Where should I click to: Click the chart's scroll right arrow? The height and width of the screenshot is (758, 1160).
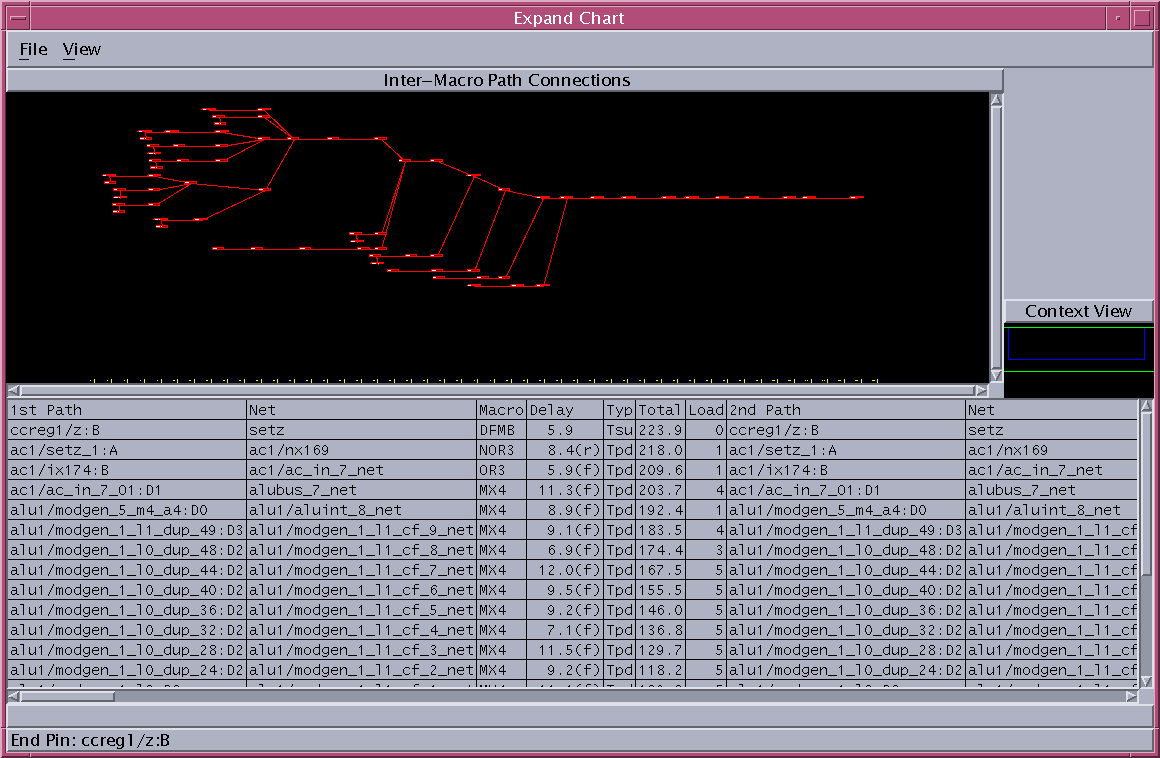coord(981,390)
